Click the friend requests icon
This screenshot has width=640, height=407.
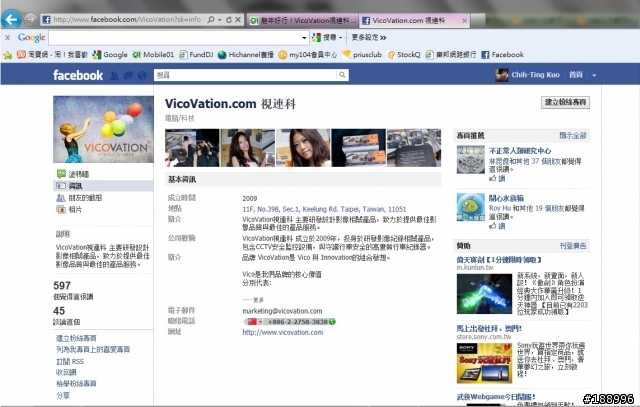click(114, 75)
